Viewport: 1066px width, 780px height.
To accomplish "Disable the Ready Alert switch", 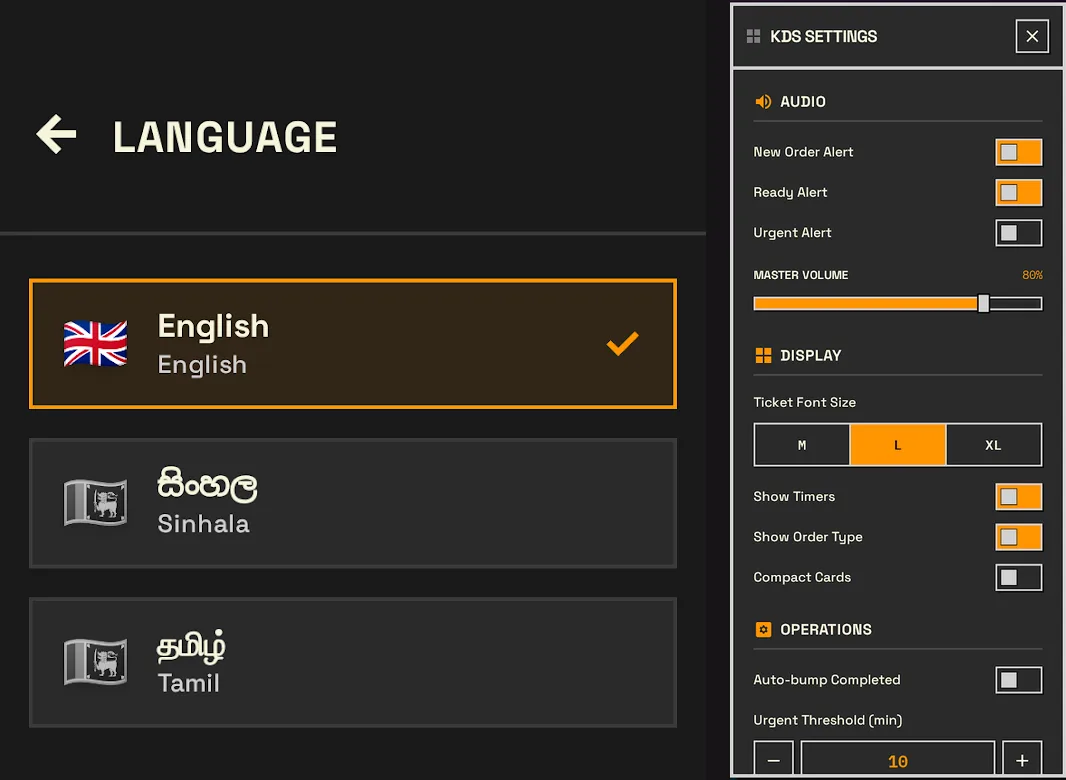I will tap(1018, 192).
